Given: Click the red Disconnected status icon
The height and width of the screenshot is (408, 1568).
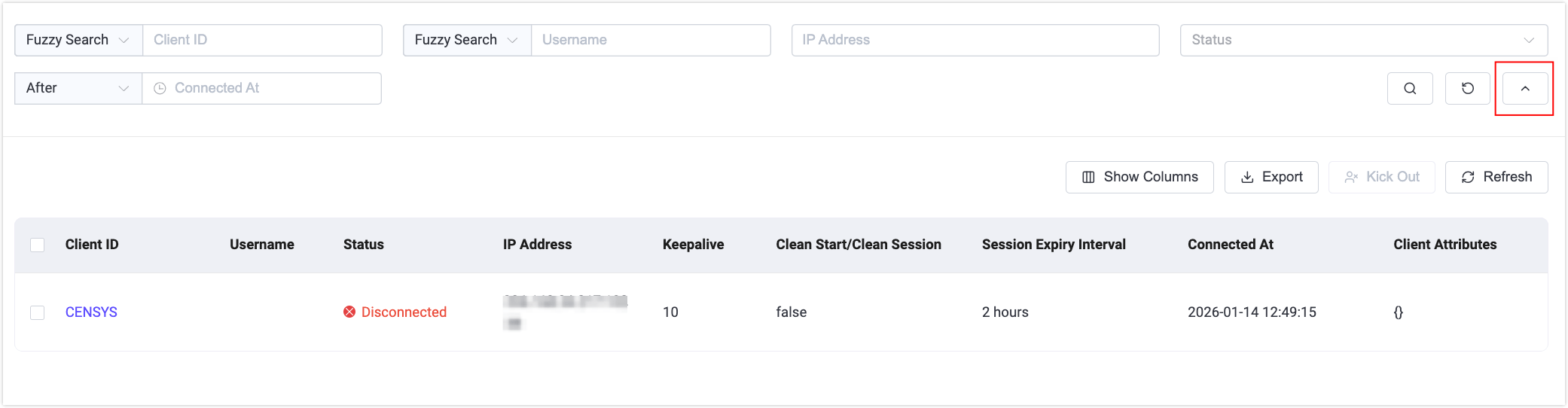Looking at the screenshot, I should point(349,312).
